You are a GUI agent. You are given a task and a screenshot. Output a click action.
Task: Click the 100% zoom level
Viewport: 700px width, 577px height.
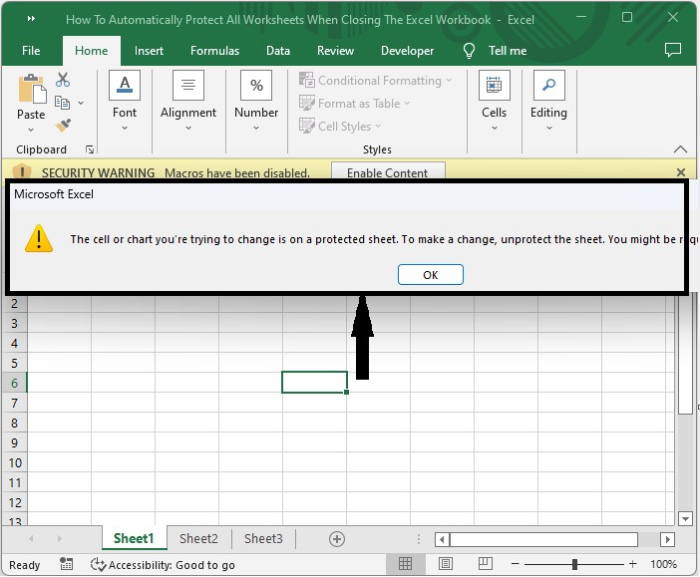coord(663,564)
